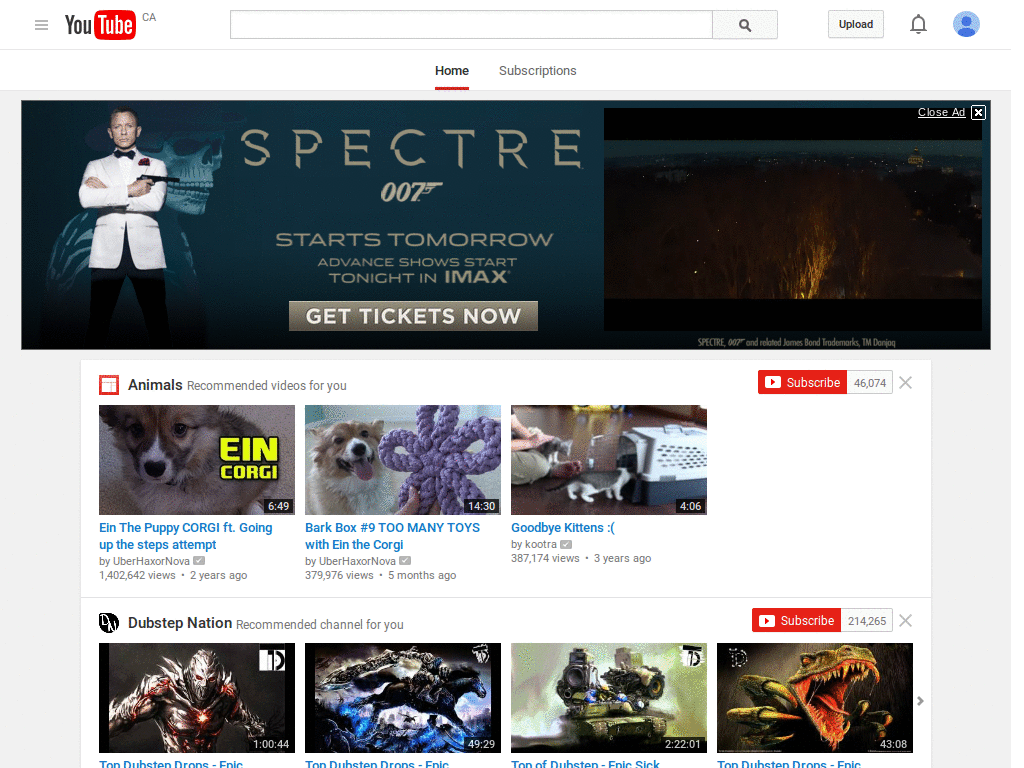This screenshot has height=768, width=1024.
Task: Click the Animals channel icon
Action: point(109,385)
